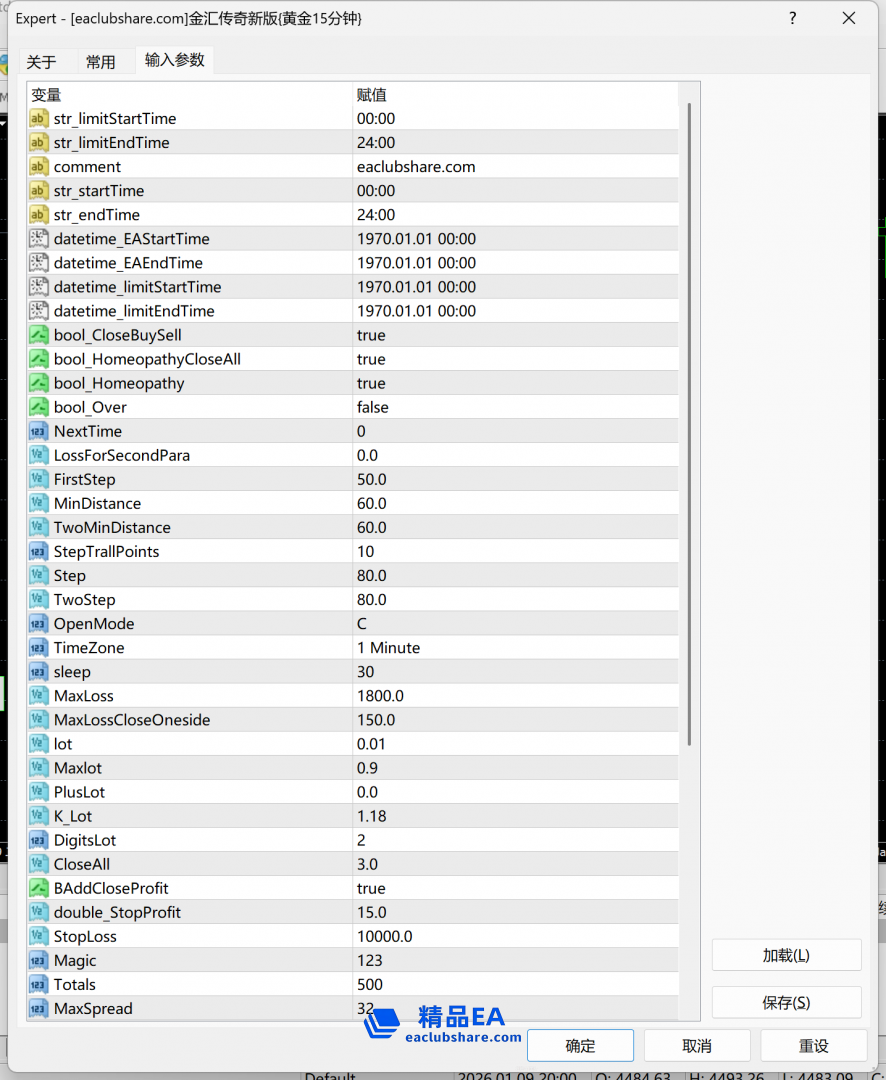Viewport: 886px width, 1080px height.
Task: Click the integer icon beside NextTime
Action: click(39, 431)
